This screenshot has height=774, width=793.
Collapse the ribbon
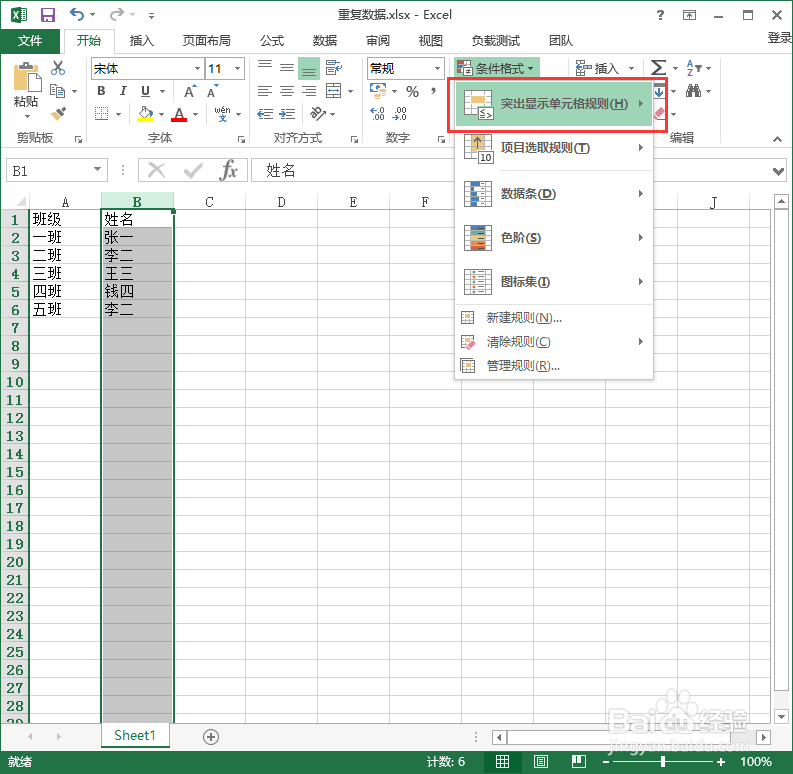tap(777, 139)
